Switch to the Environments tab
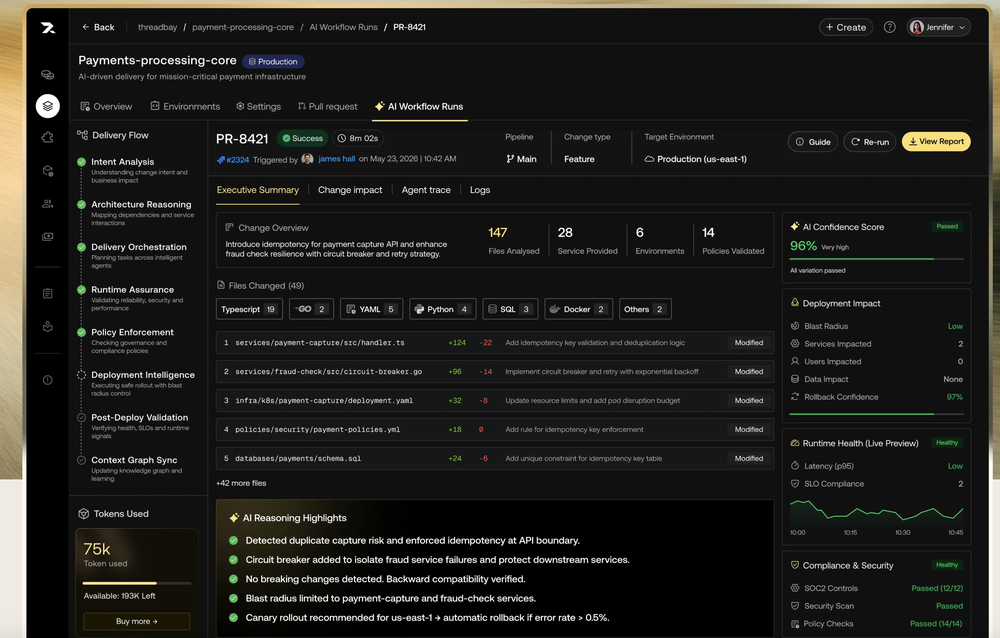 point(185,107)
